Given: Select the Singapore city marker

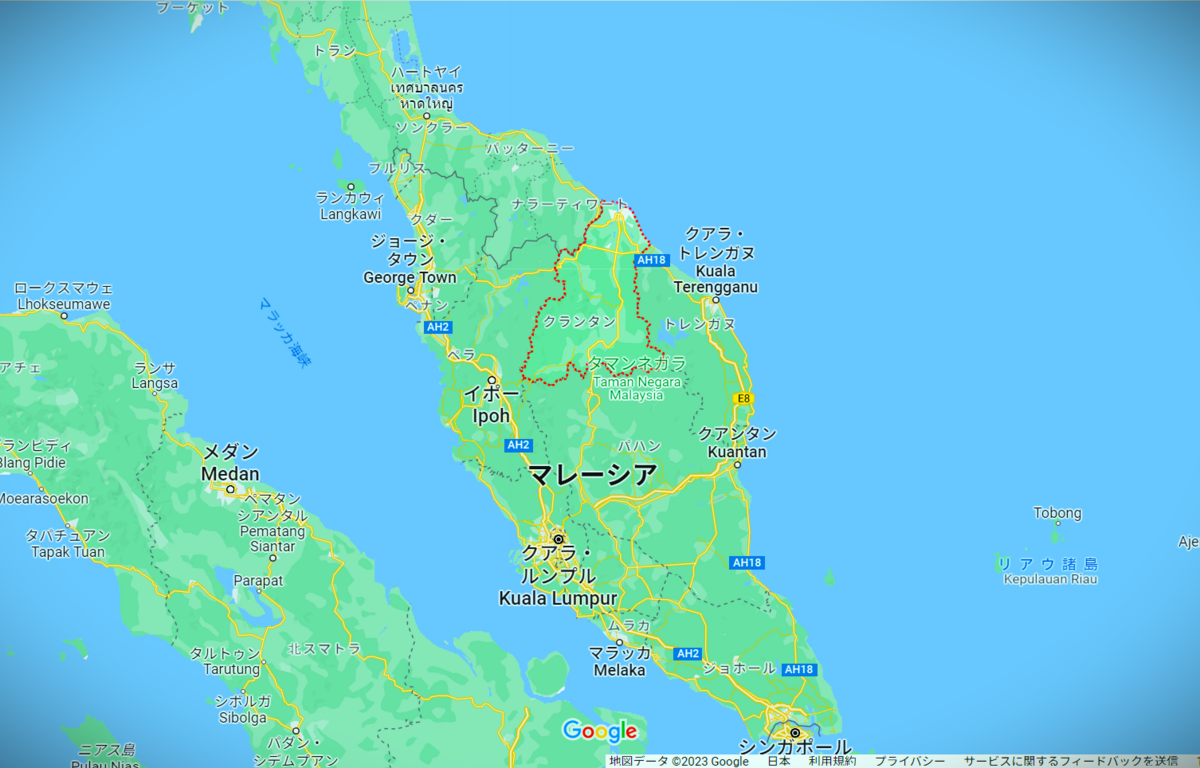Looking at the screenshot, I should pos(795,733).
